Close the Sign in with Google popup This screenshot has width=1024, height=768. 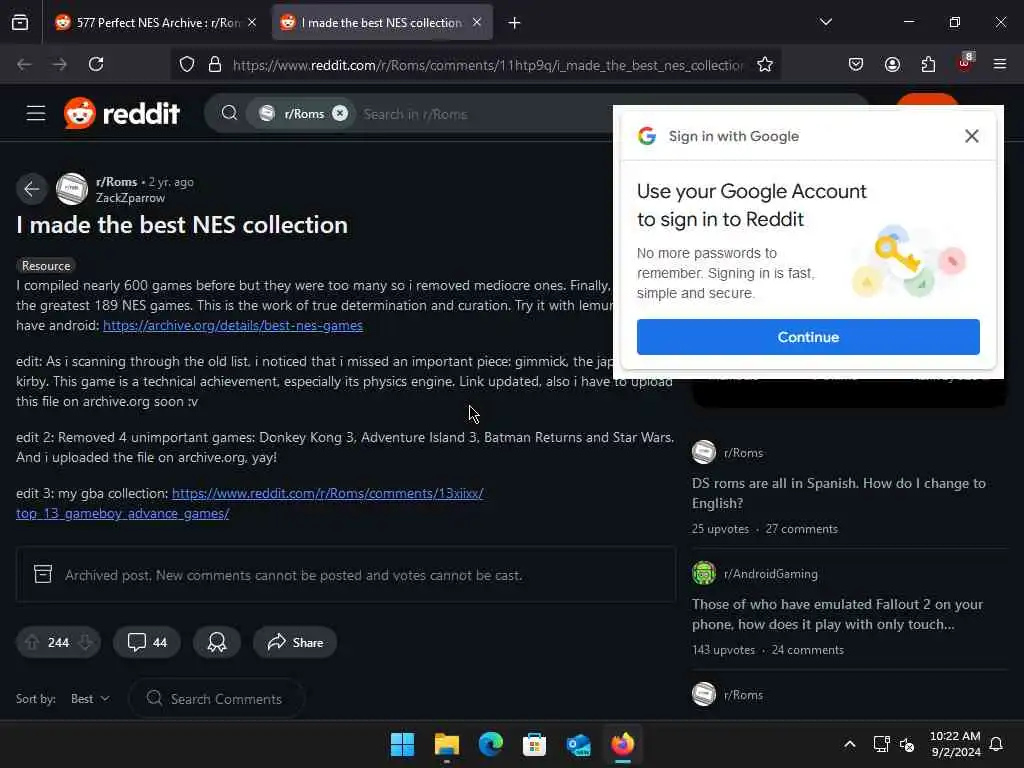point(971,136)
